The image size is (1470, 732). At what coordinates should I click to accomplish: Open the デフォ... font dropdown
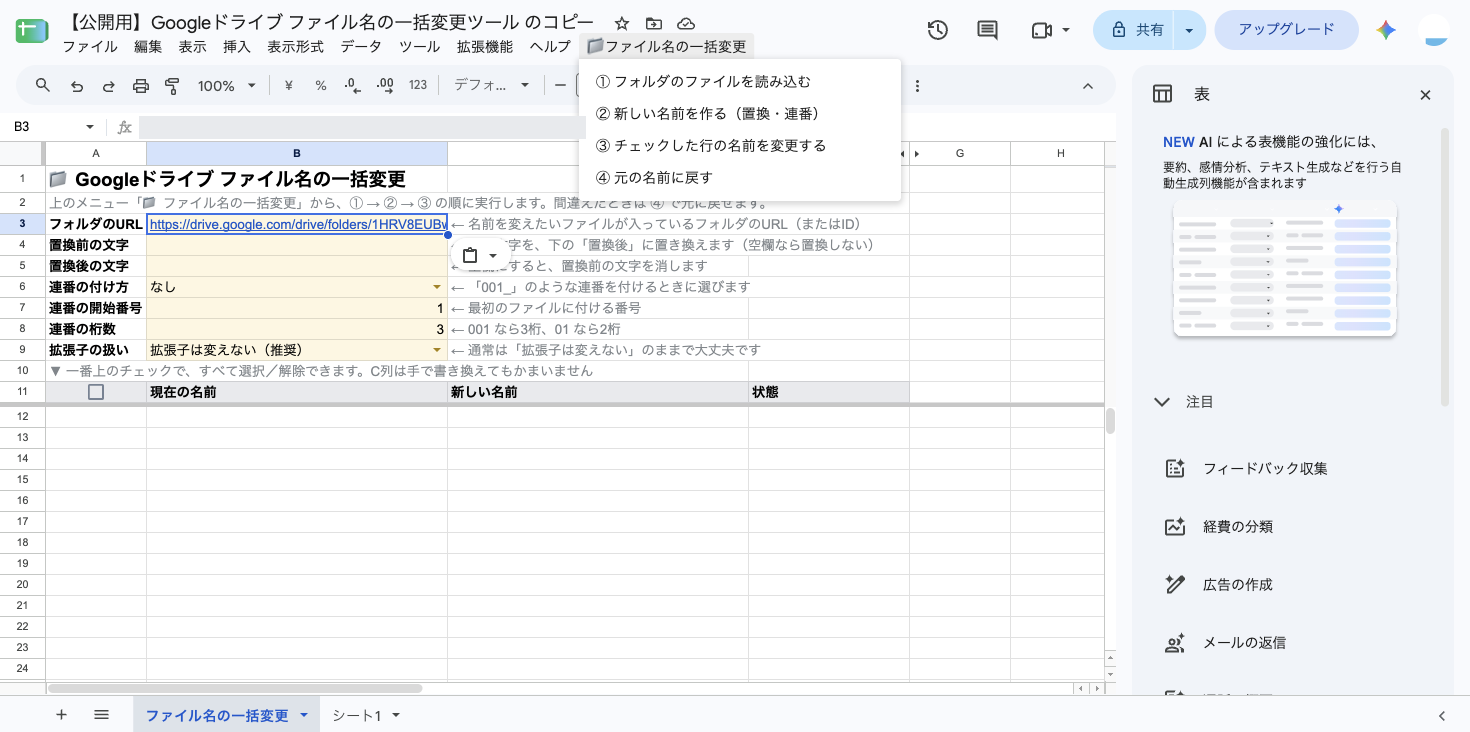tap(492, 85)
